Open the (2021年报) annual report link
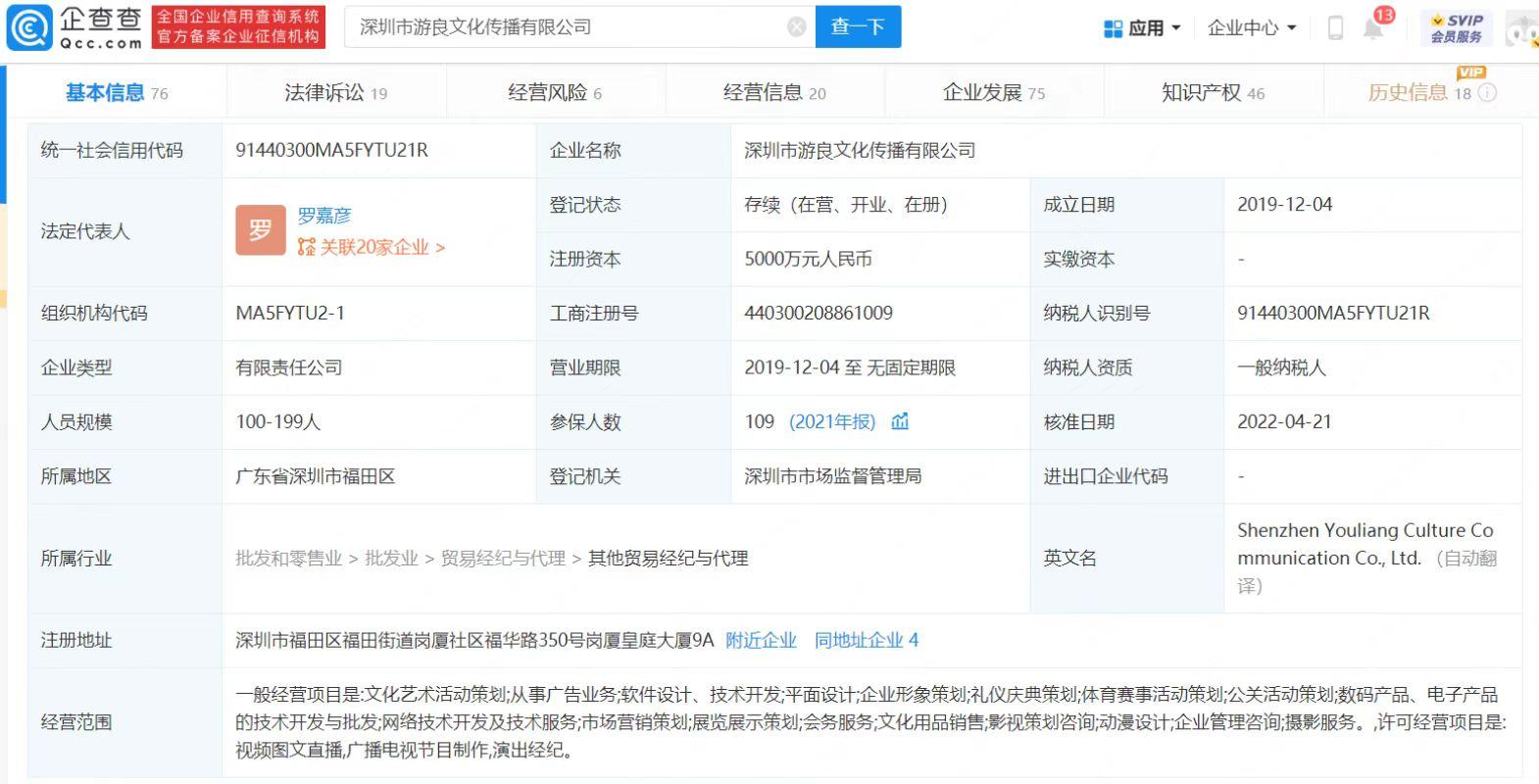Image resolution: width=1539 pixels, height=784 pixels. pos(832,421)
